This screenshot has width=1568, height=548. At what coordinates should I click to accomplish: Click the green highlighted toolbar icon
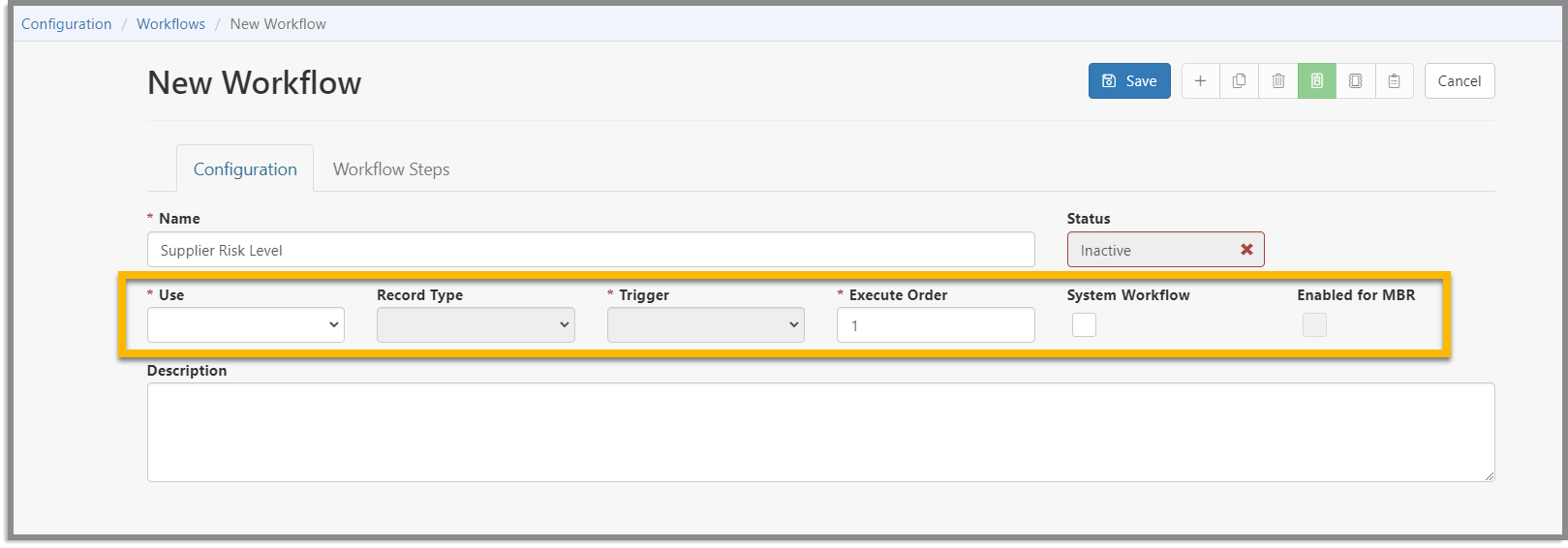(x=1316, y=81)
